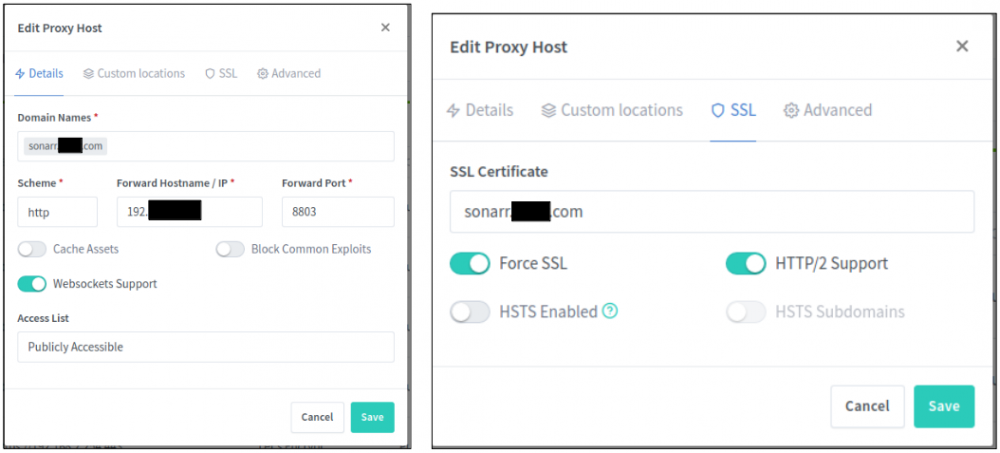The image size is (1000, 453).
Task: Click Cancel in the left Details dialog
Action: tap(317, 417)
